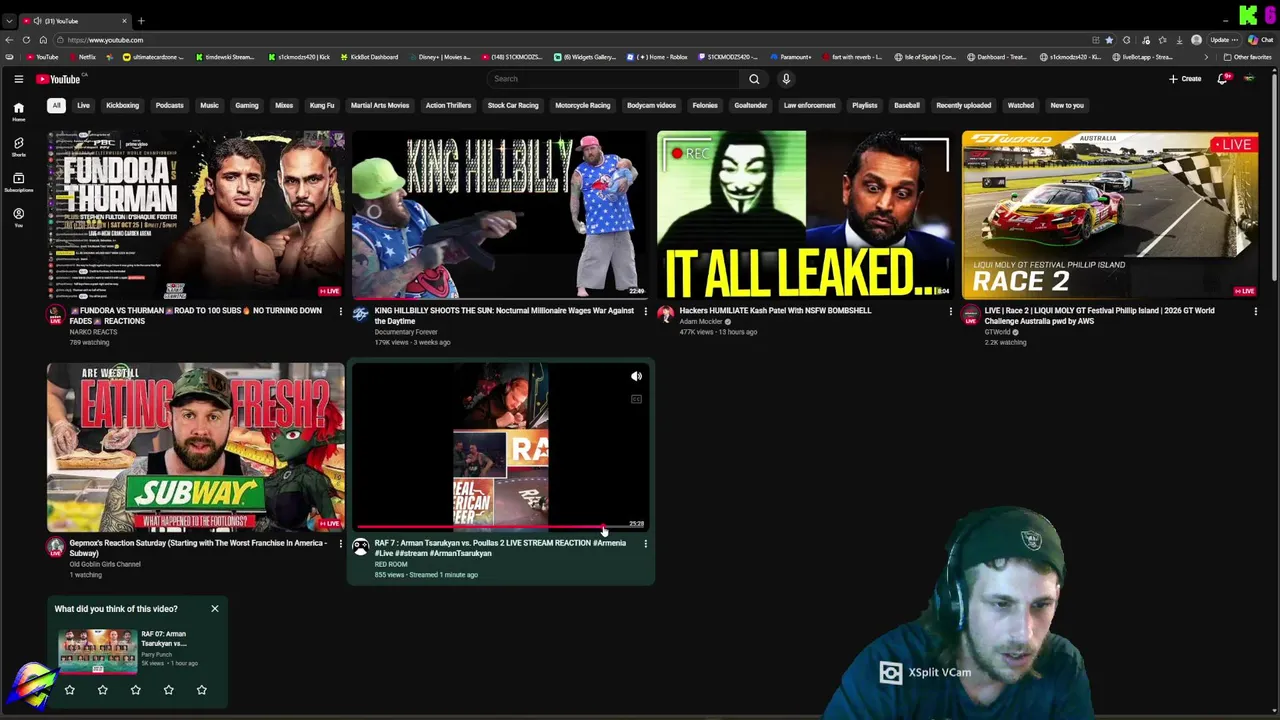Toggle captions on the RAF 7 preview

[x=636, y=399]
